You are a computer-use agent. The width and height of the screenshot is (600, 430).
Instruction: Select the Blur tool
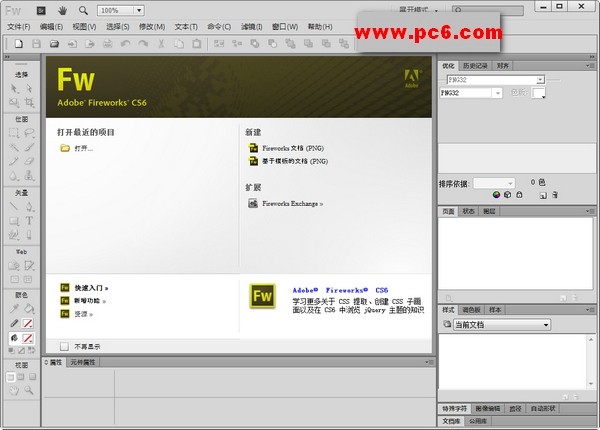click(14, 176)
